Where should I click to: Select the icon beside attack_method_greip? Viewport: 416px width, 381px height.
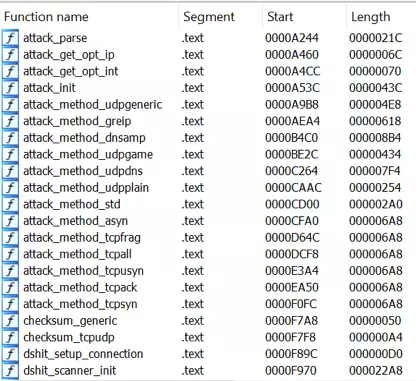tap(10, 121)
